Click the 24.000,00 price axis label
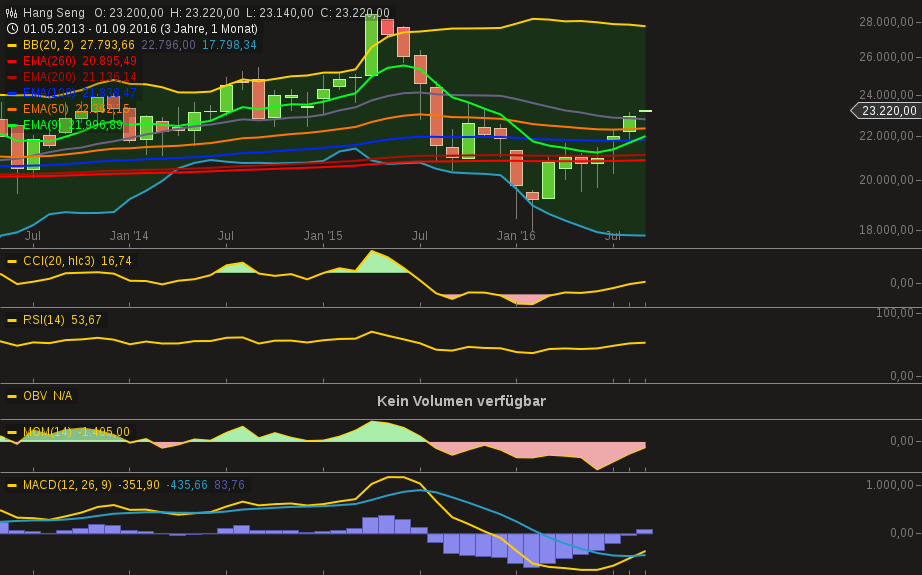 point(886,95)
